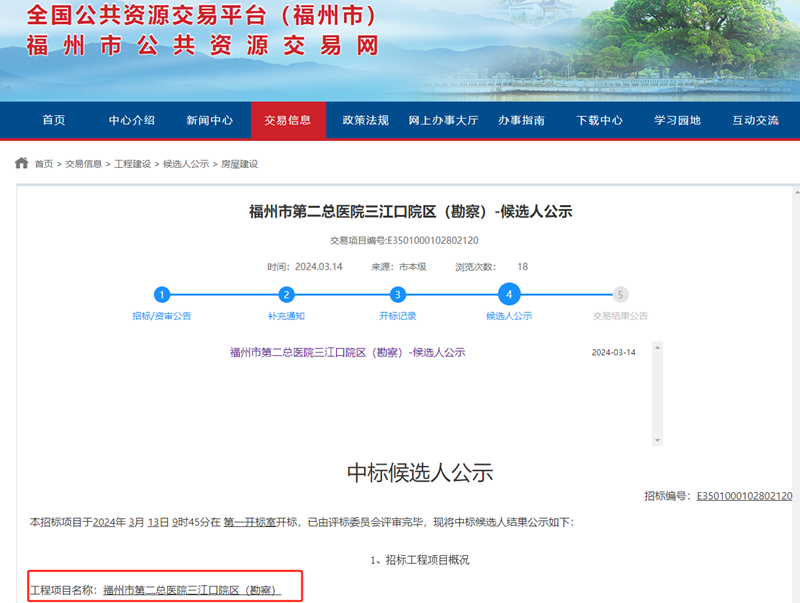Open 网上办事大厅 menu item

(443, 120)
